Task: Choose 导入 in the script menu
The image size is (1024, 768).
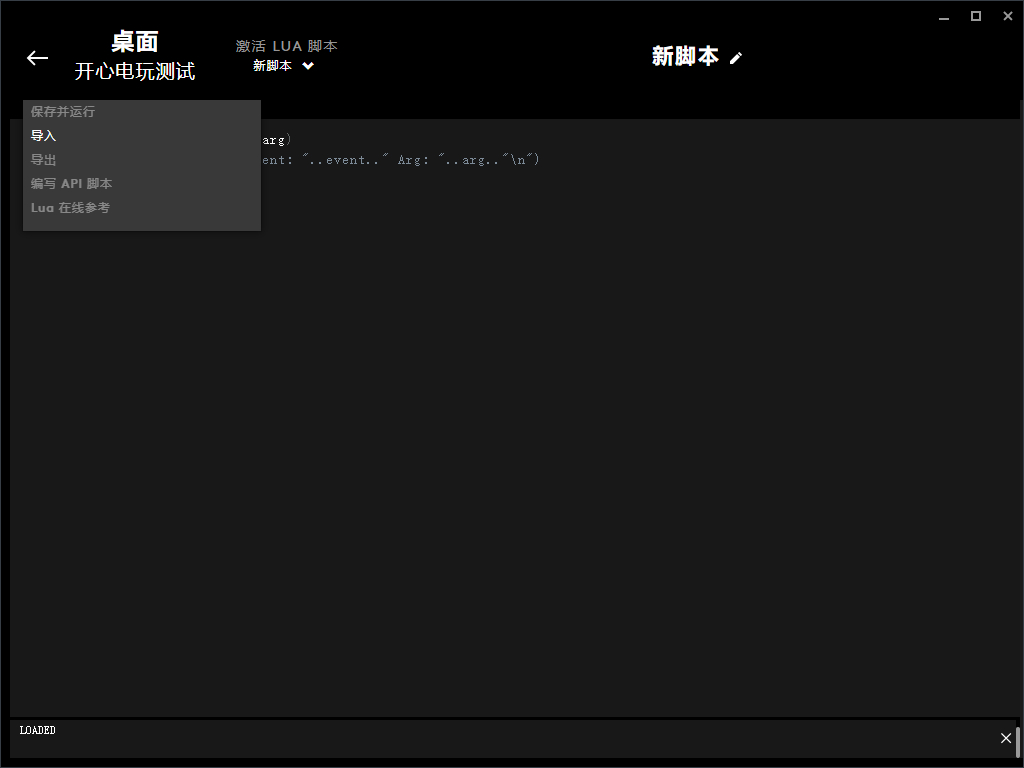Action: 44,136
